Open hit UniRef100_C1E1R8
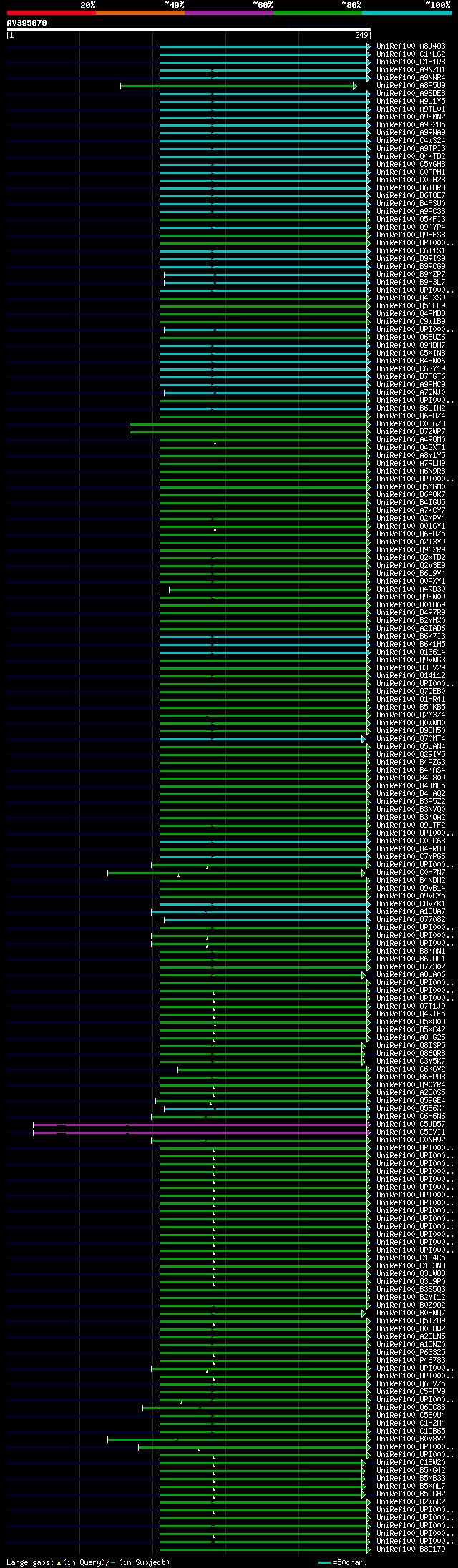Viewport: 458px width, 1568px height. tap(411, 62)
